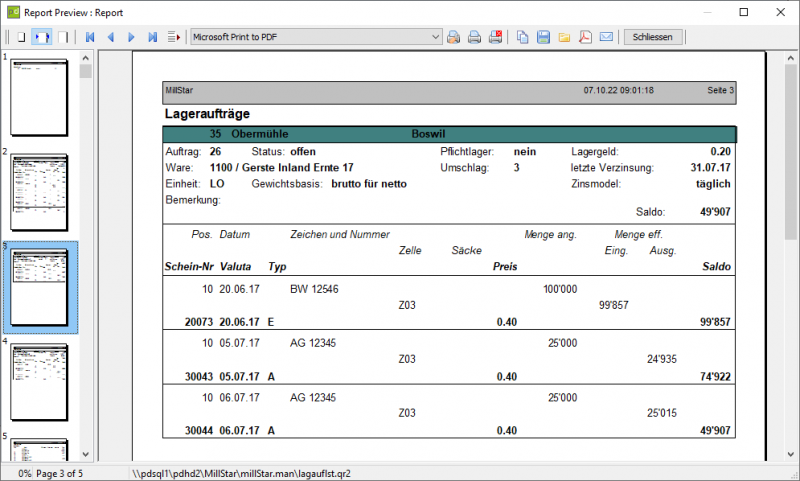Toggle fit to page width view

[x=42, y=37]
